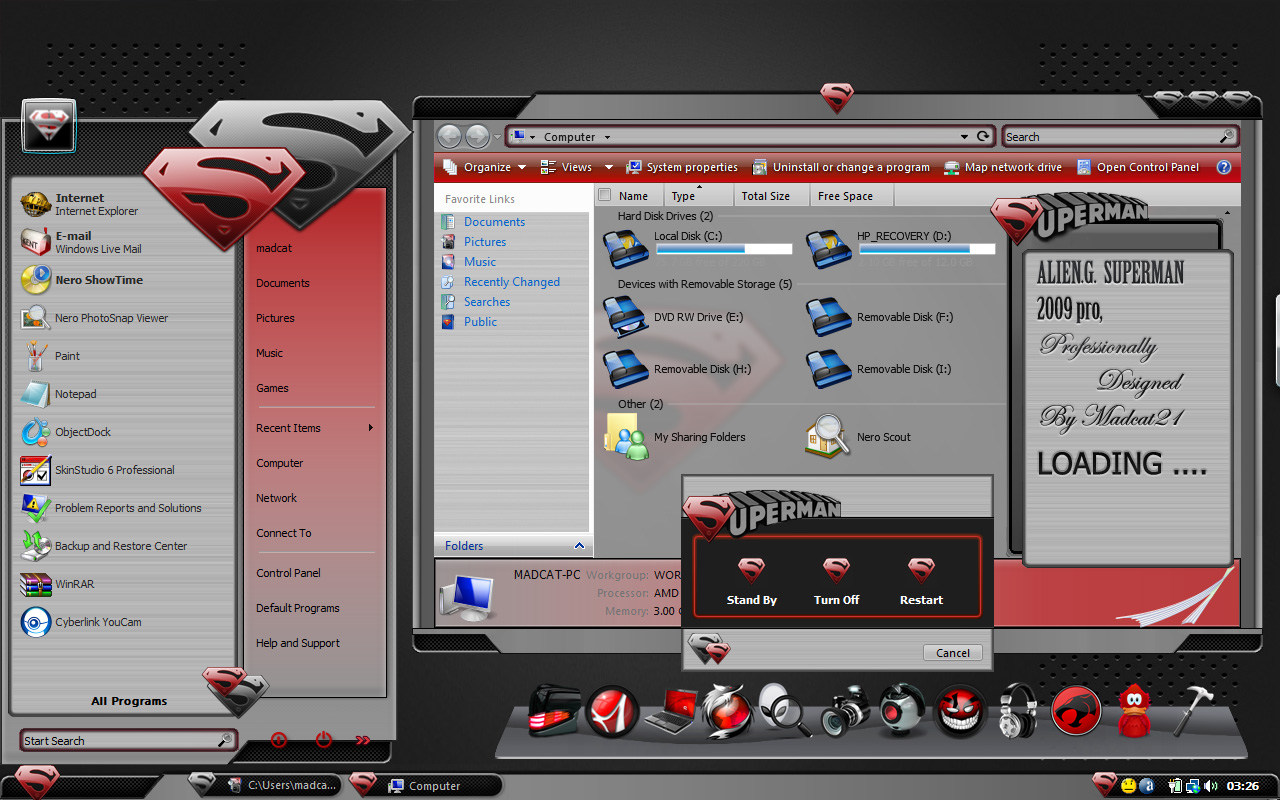Select HP_RECOVERY (D:) drive icon
1280x800 pixels.
point(829,247)
